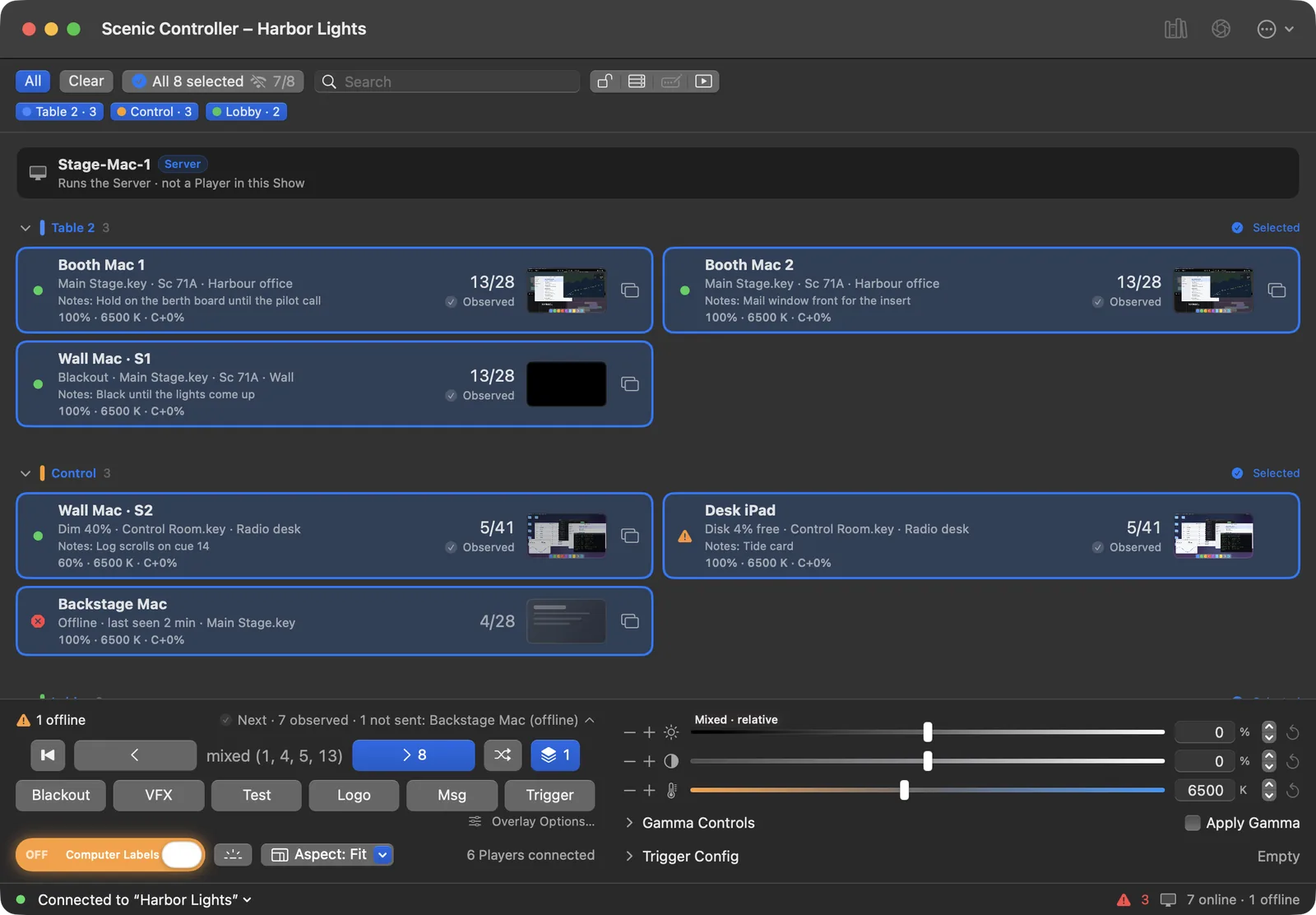Open the window icon on Wall Mac · S2
The image size is (1316, 915).
[x=630, y=536]
